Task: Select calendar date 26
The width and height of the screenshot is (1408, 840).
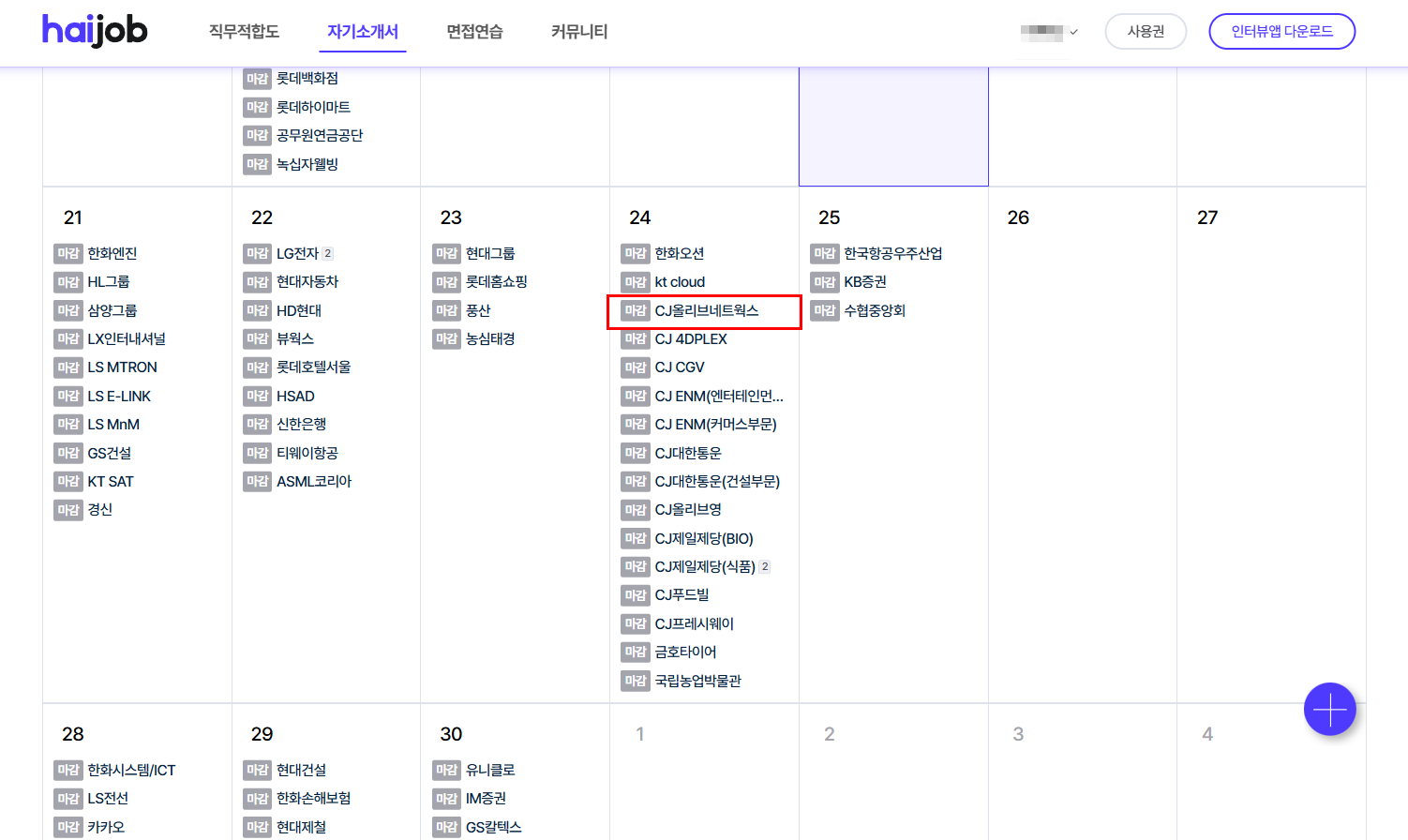Action: tap(1018, 217)
